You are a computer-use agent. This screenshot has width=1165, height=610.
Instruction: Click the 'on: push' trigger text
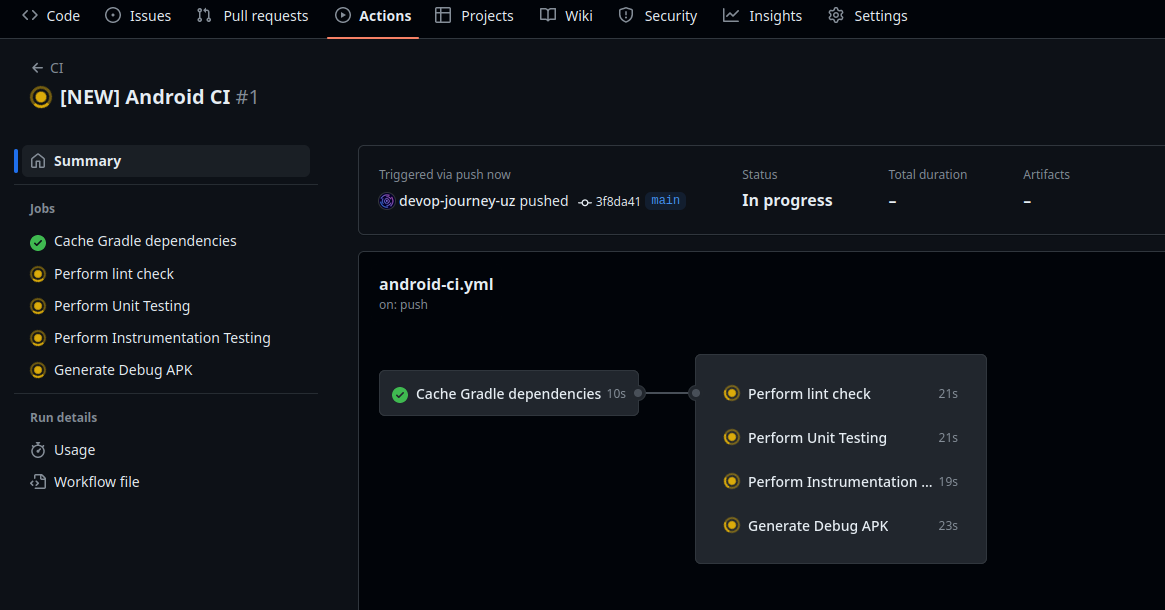[x=403, y=305]
